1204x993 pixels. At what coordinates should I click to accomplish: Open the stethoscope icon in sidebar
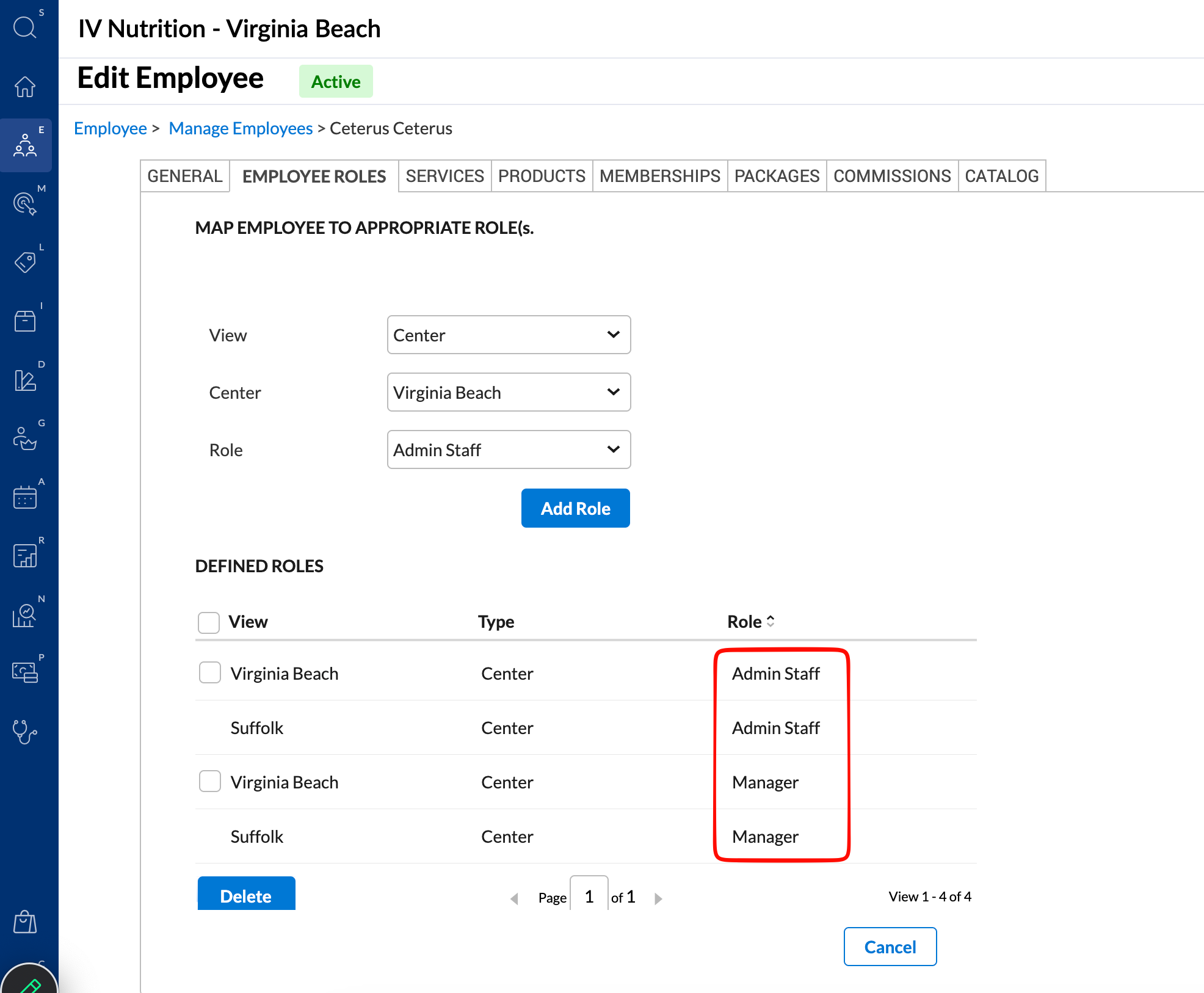pyautogui.click(x=25, y=731)
